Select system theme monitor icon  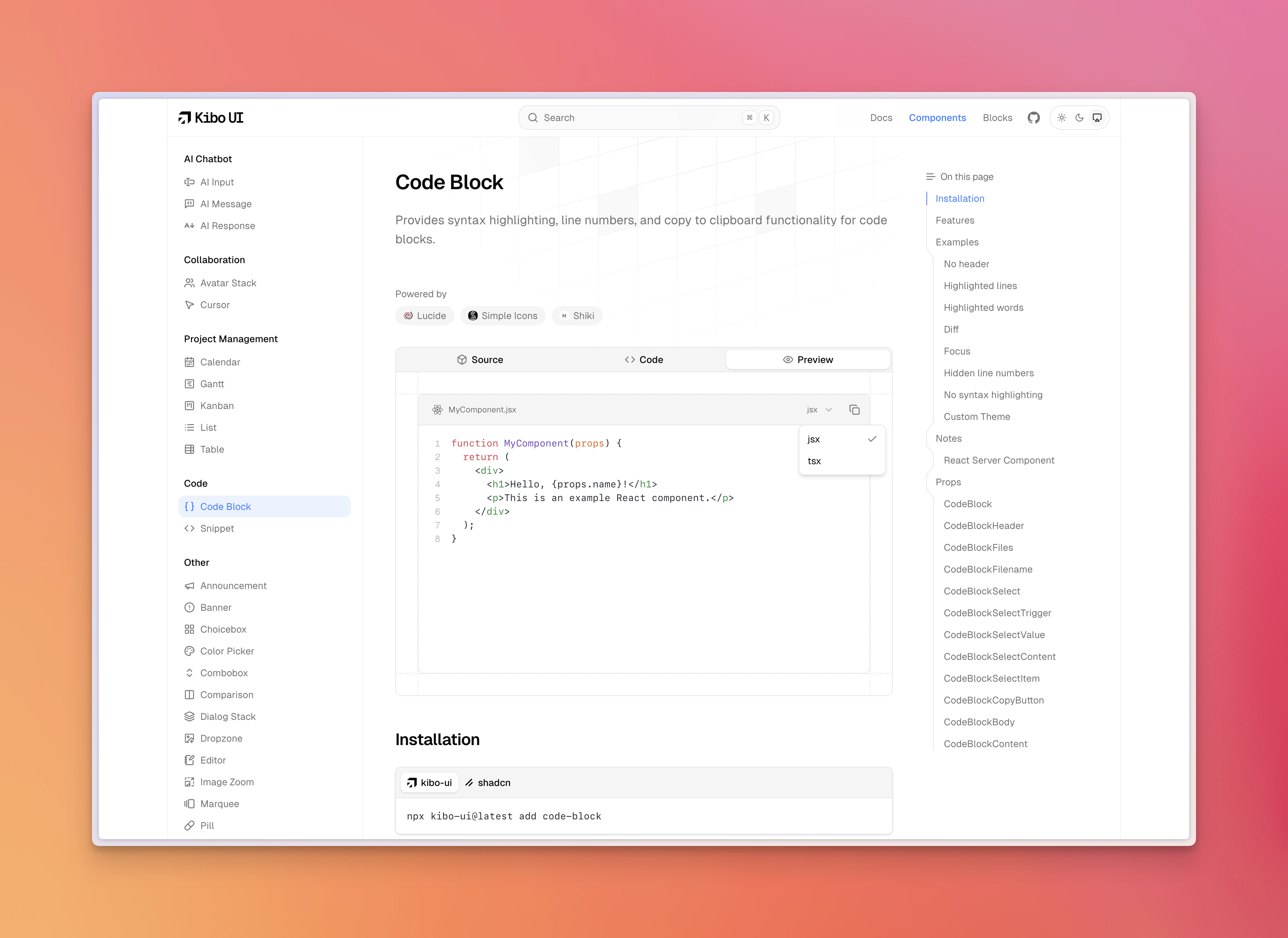click(1097, 118)
